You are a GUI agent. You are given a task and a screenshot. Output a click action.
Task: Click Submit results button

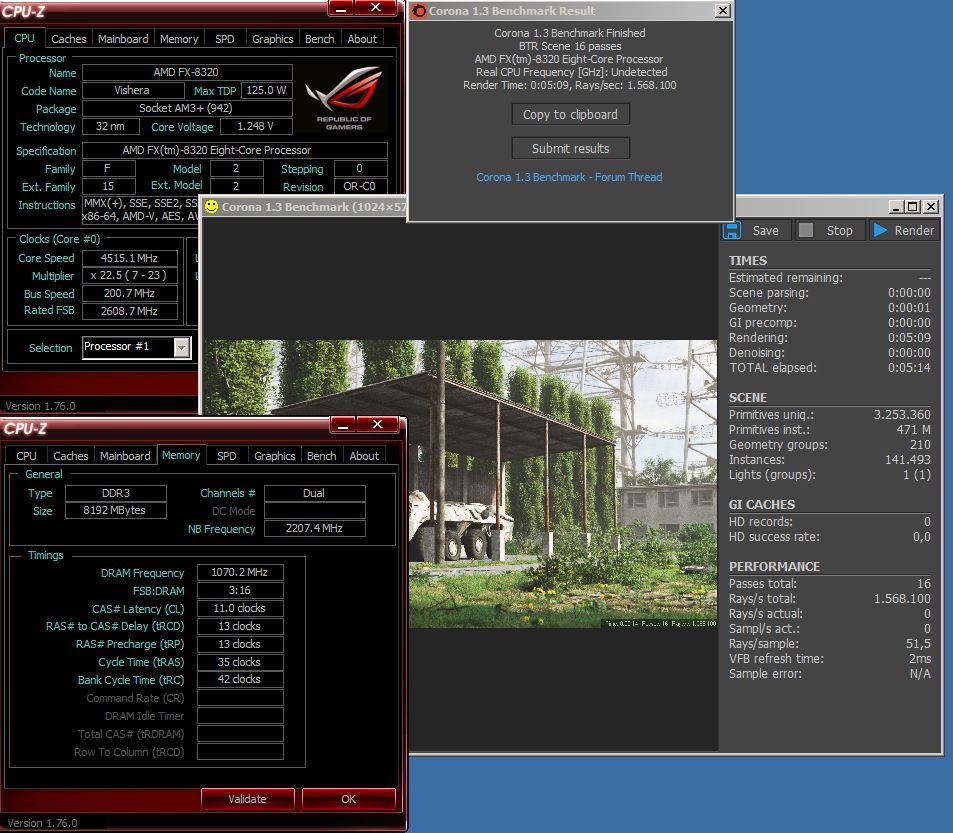point(570,148)
